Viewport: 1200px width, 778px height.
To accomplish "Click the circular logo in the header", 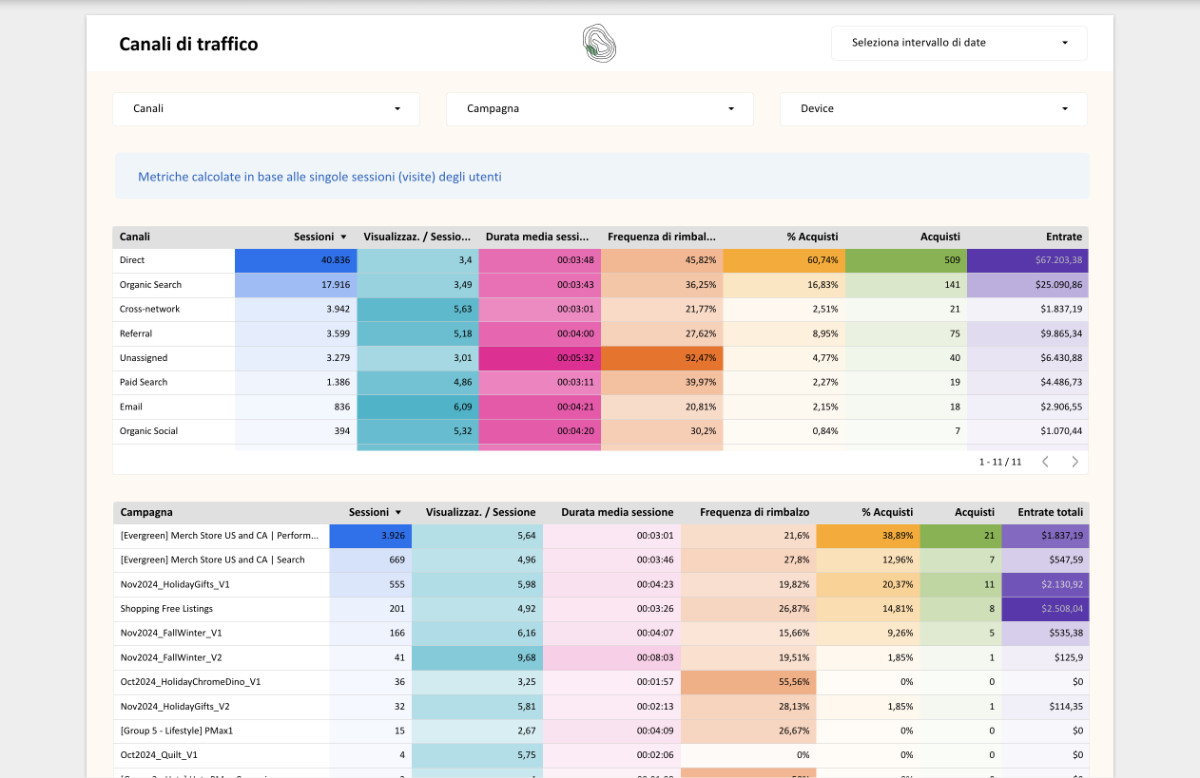I will tap(599, 44).
